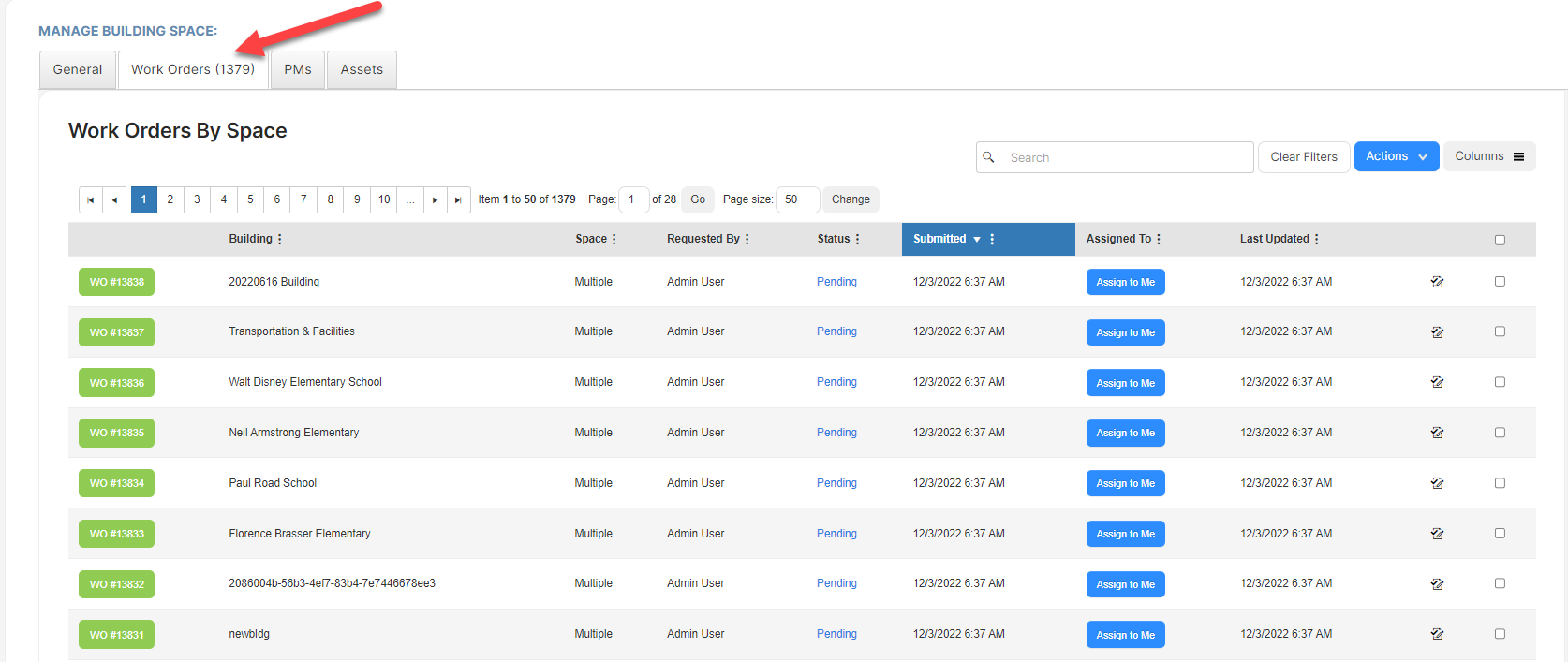Image resolution: width=1568 pixels, height=662 pixels.
Task: Jump to the last page arrow
Action: [458, 199]
